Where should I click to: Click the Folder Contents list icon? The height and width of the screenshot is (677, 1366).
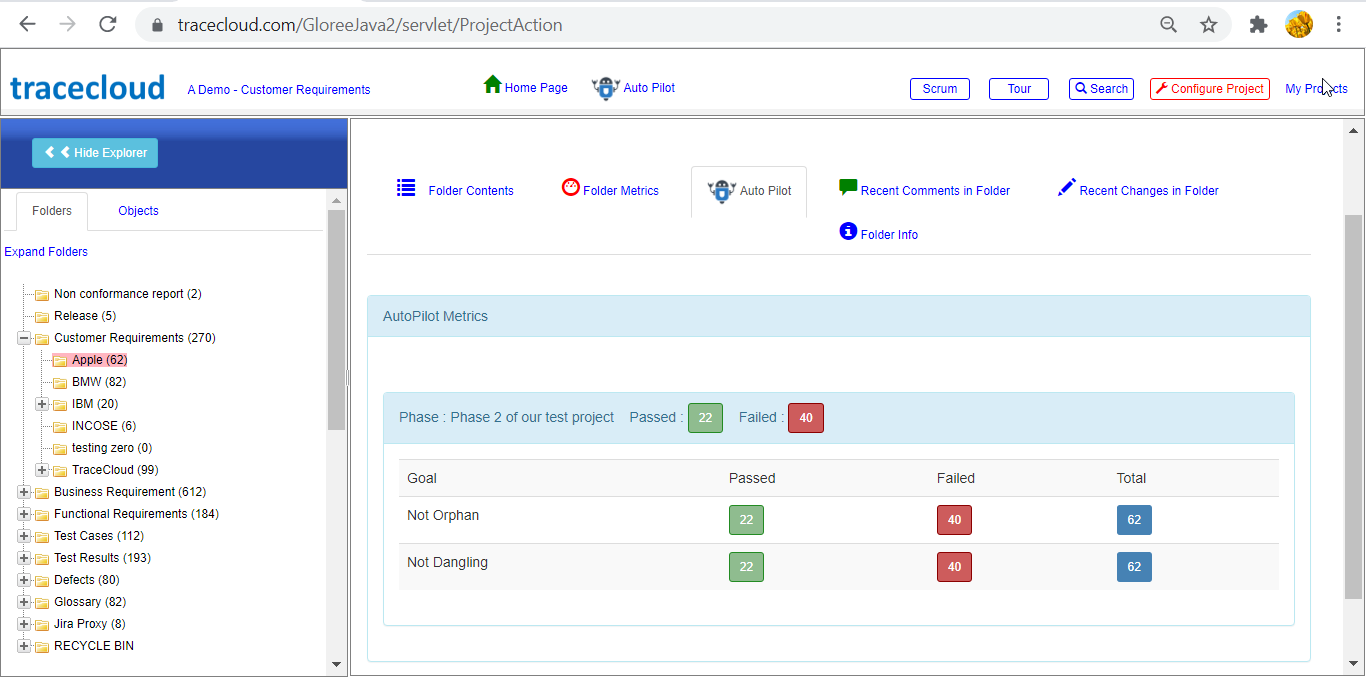(406, 187)
